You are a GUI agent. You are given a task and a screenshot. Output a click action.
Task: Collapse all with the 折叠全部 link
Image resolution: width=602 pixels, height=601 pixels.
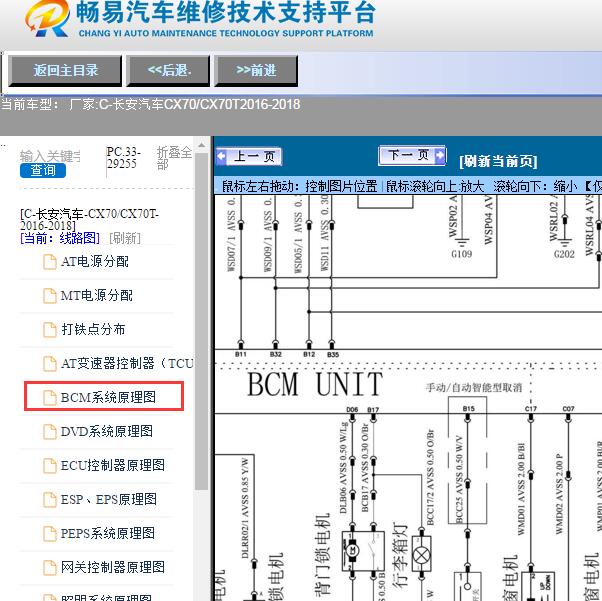coord(174,157)
